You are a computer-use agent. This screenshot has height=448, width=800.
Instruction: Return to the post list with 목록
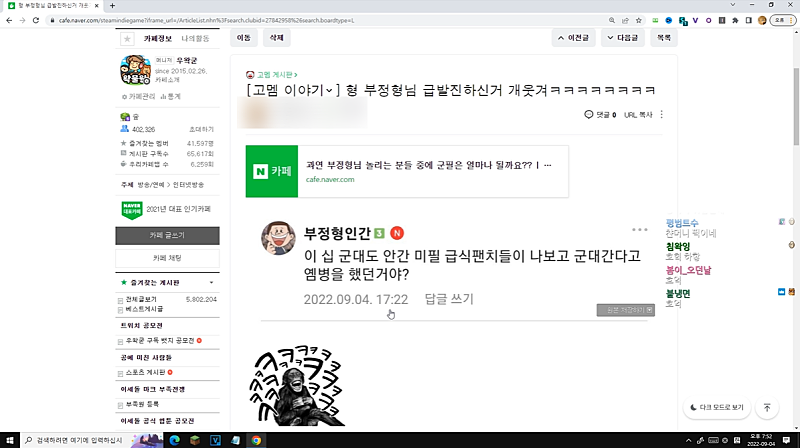[x=664, y=38]
